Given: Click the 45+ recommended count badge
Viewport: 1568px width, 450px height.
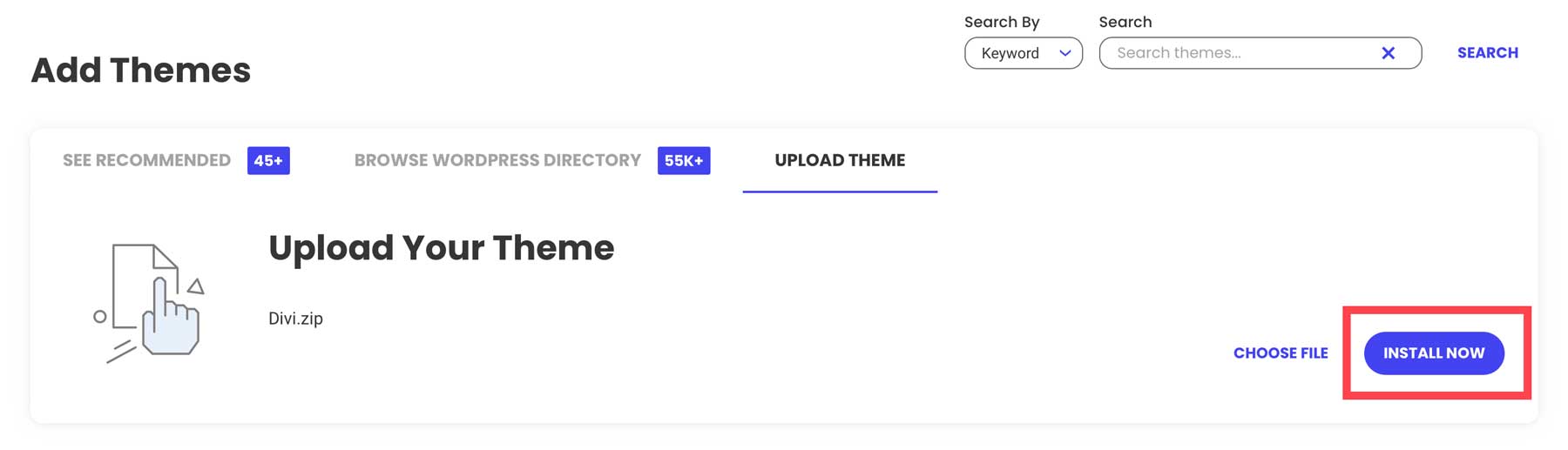Looking at the screenshot, I should 268,160.
